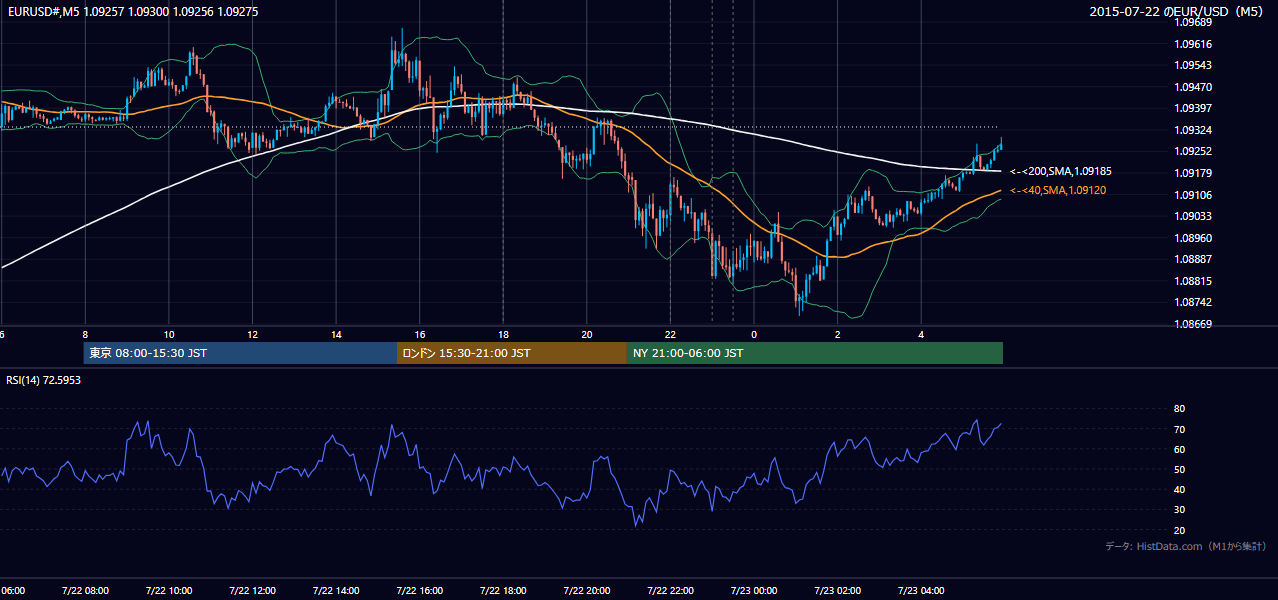Click the 200 SMA label 1.09185
Image resolution: width=1278 pixels, height=600 pixels.
point(1060,172)
